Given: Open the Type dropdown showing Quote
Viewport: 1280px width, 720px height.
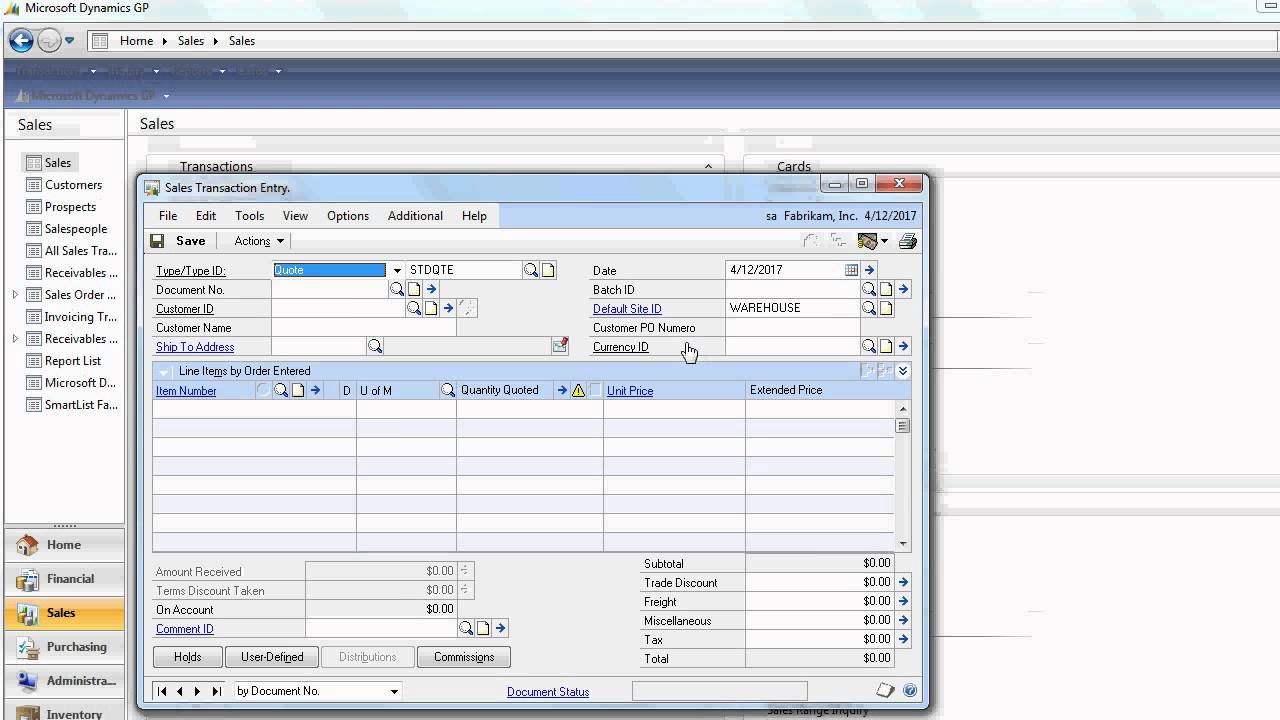Looking at the screenshot, I should pyautogui.click(x=397, y=270).
